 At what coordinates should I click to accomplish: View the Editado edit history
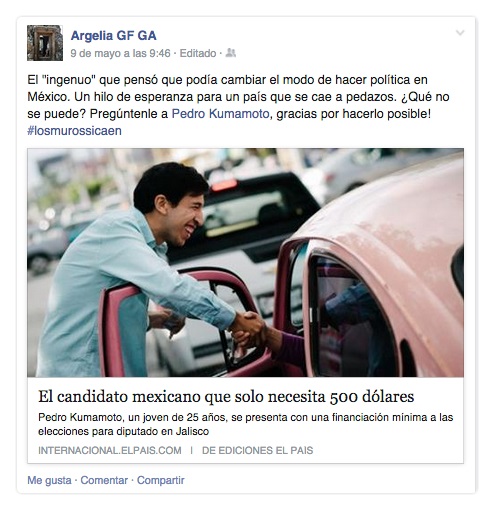coord(198,53)
